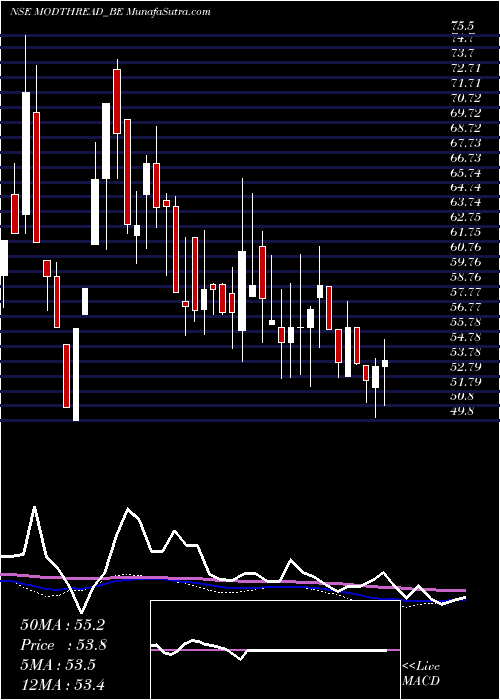Click the NSE MODTHREAD_BE chart title
The width and height of the screenshot is (500, 700).
coord(110,12)
